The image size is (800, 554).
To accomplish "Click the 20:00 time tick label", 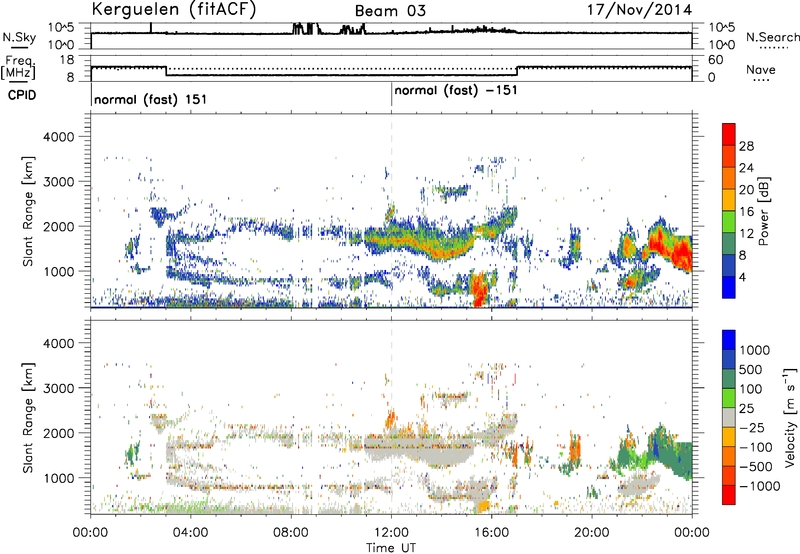I will pos(591,533).
